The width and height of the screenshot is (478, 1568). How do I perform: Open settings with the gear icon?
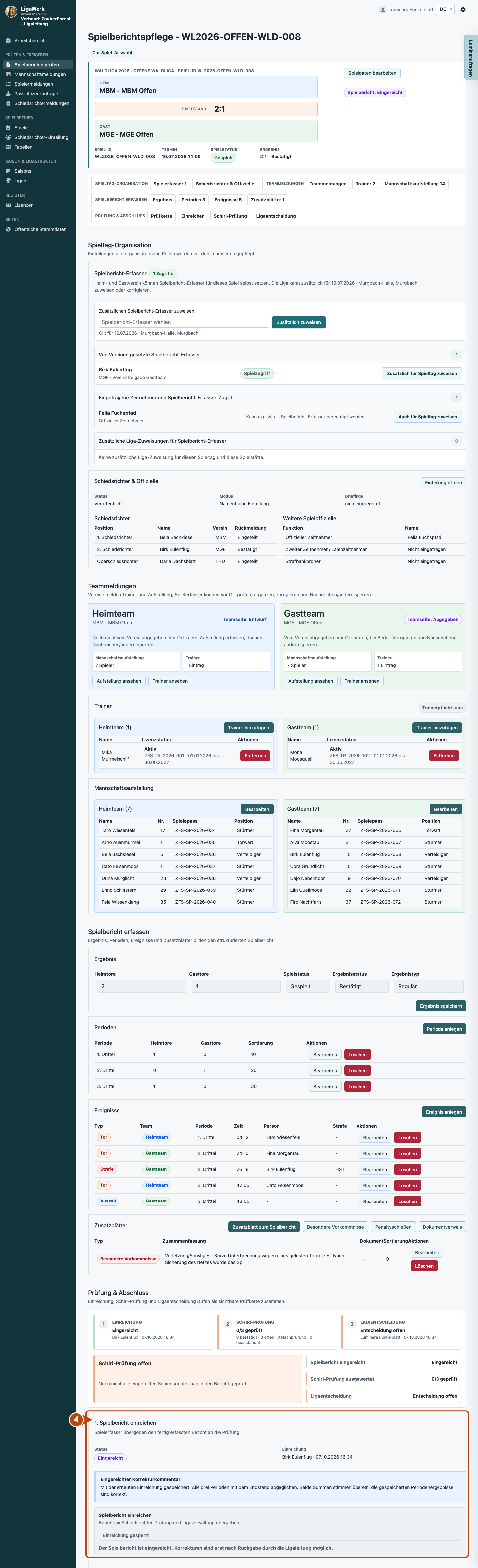pyautogui.click(x=463, y=10)
